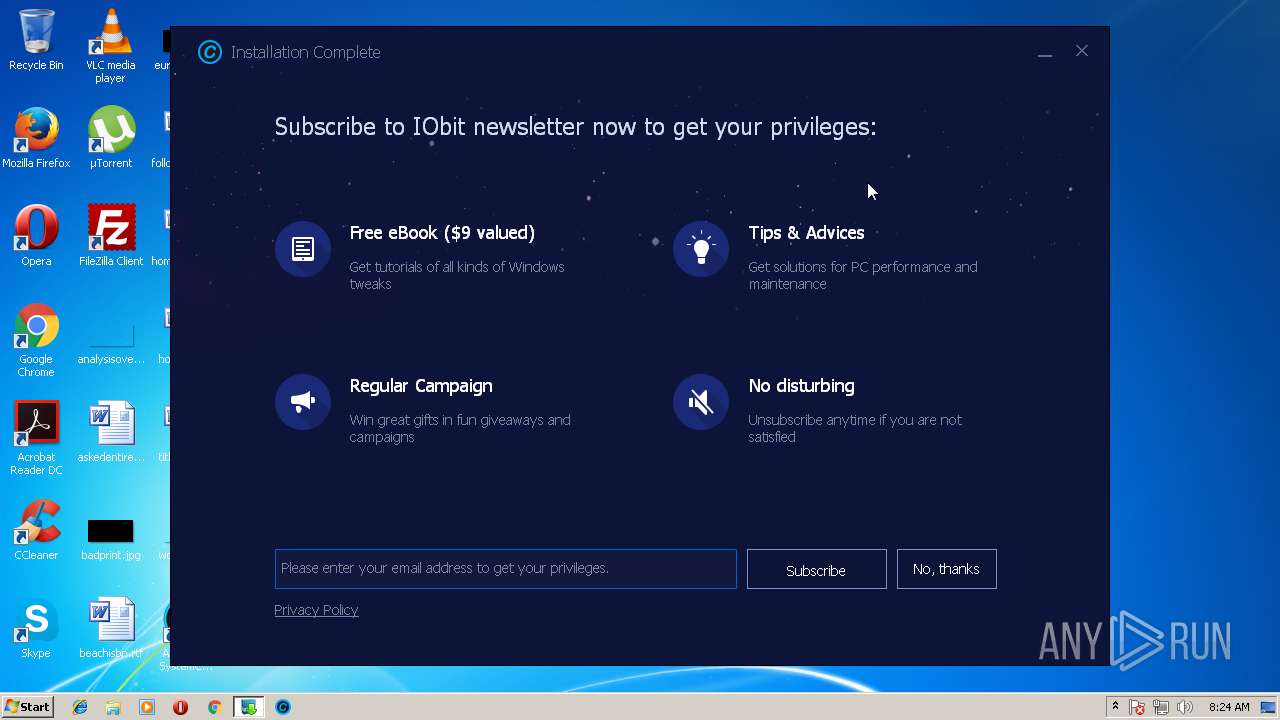Click the Show desktop button
This screenshot has height=720, width=1280.
[x=1270, y=707]
